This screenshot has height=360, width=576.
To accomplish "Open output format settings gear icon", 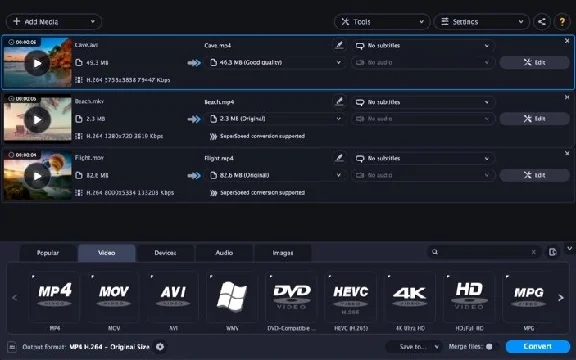I will (x=160, y=346).
